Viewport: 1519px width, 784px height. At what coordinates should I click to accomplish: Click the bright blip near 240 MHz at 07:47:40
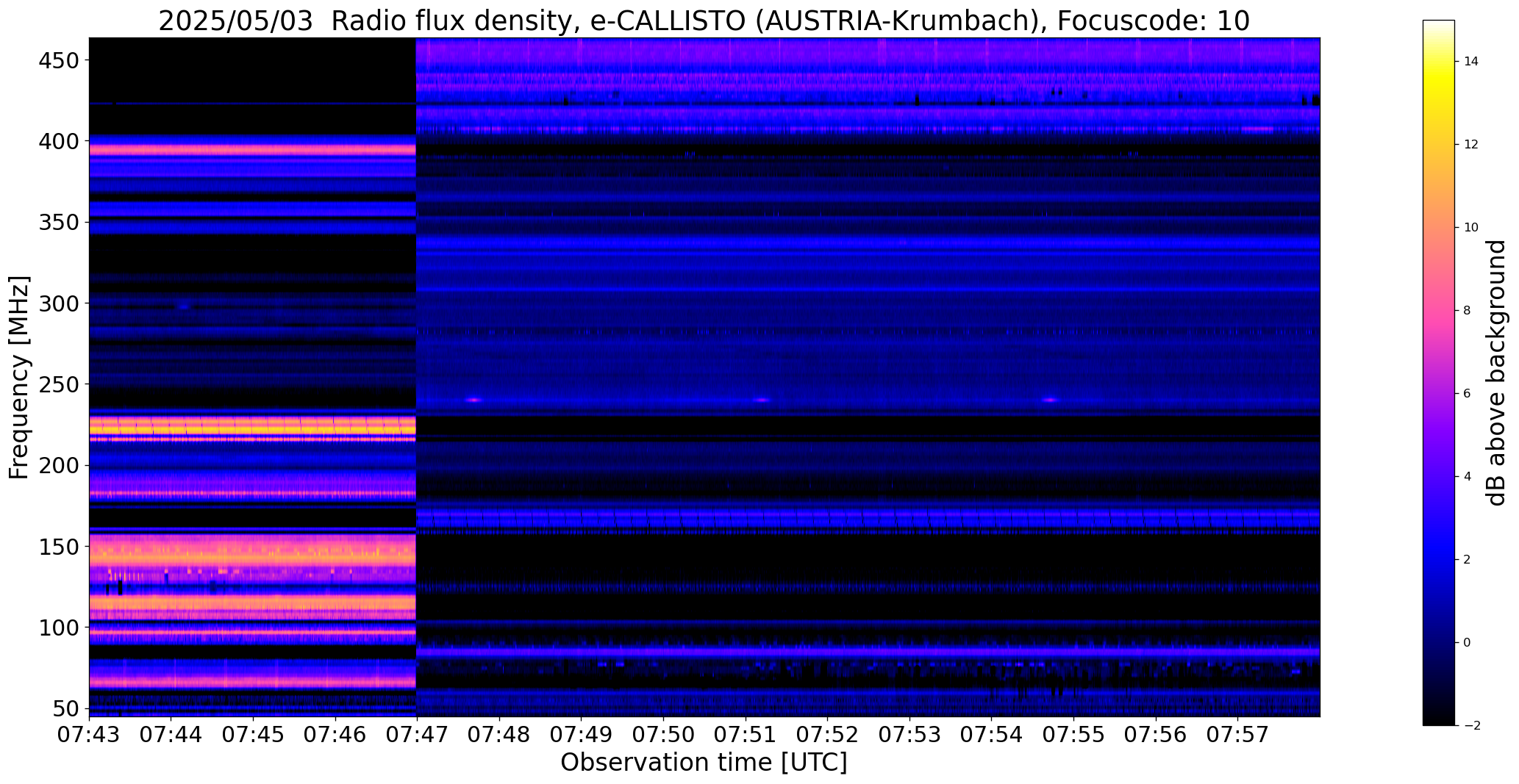click(473, 400)
